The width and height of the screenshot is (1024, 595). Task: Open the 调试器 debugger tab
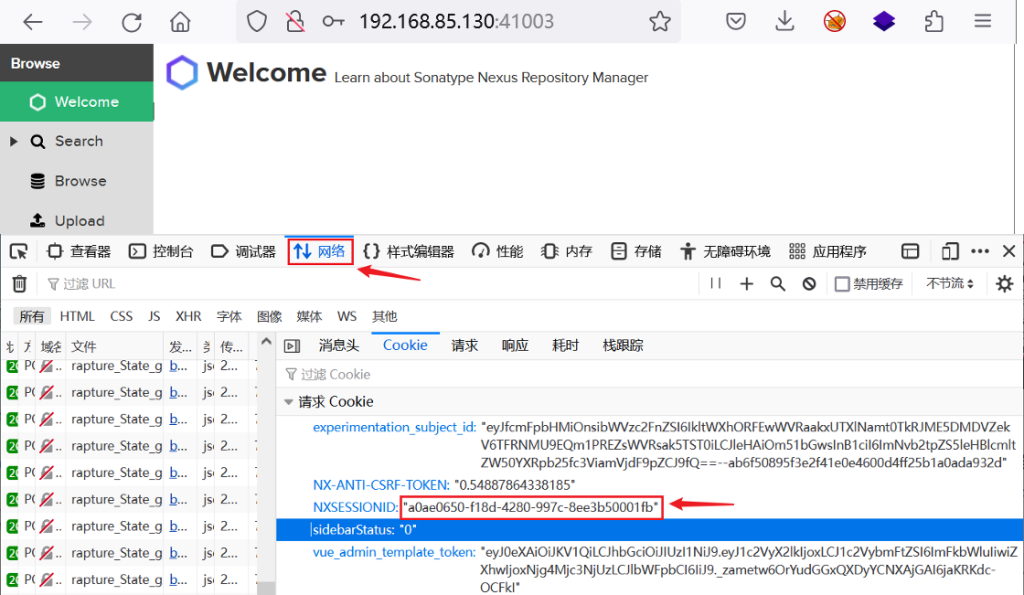244,251
